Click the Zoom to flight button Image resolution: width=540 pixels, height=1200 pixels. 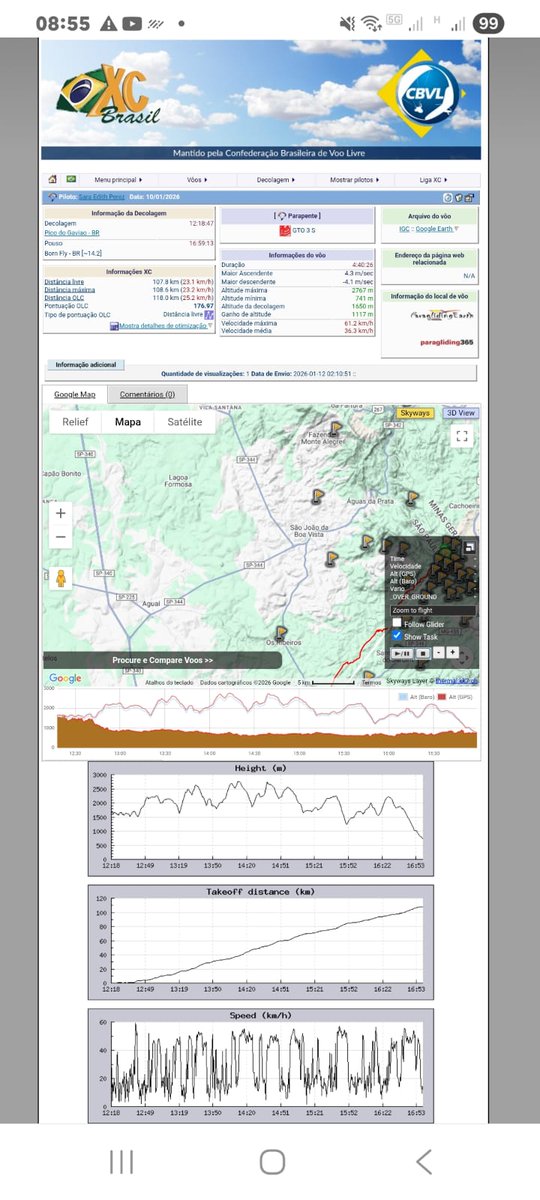432,610
